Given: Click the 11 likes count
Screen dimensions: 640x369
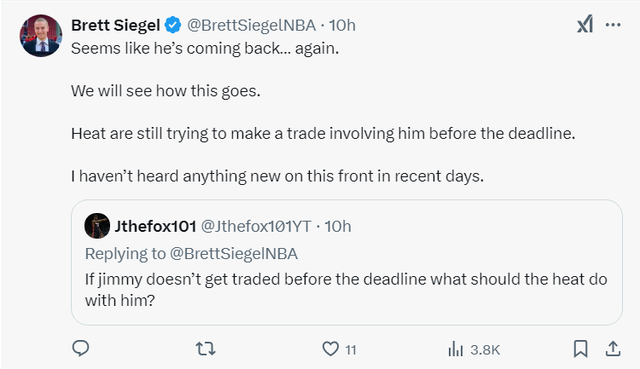Looking at the screenshot, I should pyautogui.click(x=351, y=350).
